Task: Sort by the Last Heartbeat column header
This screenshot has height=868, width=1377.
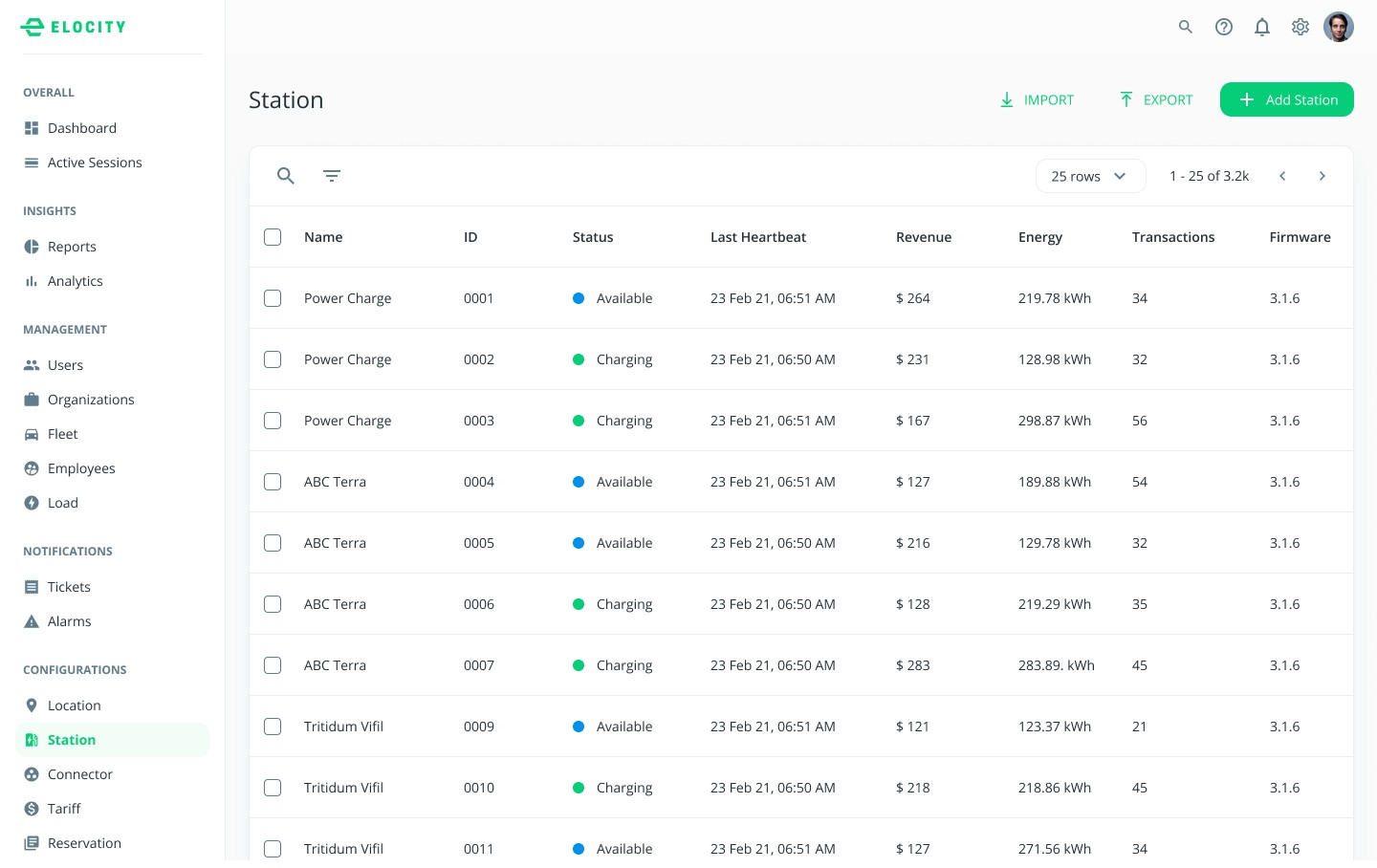Action: pyautogui.click(x=758, y=237)
